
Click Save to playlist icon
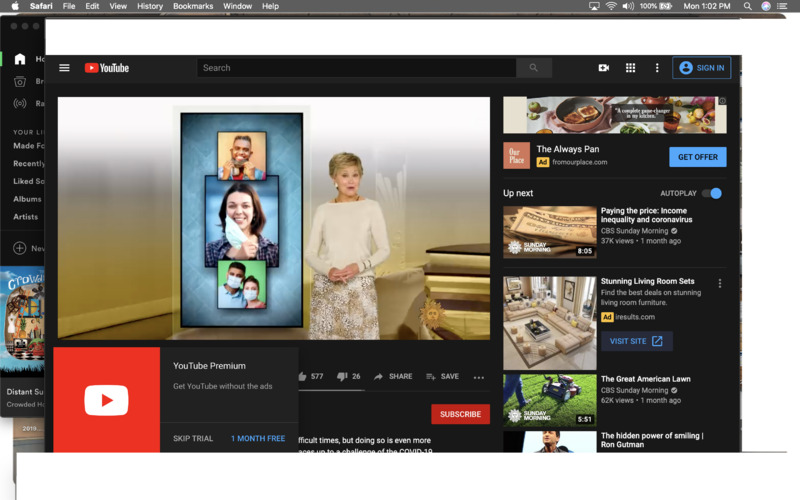431,377
